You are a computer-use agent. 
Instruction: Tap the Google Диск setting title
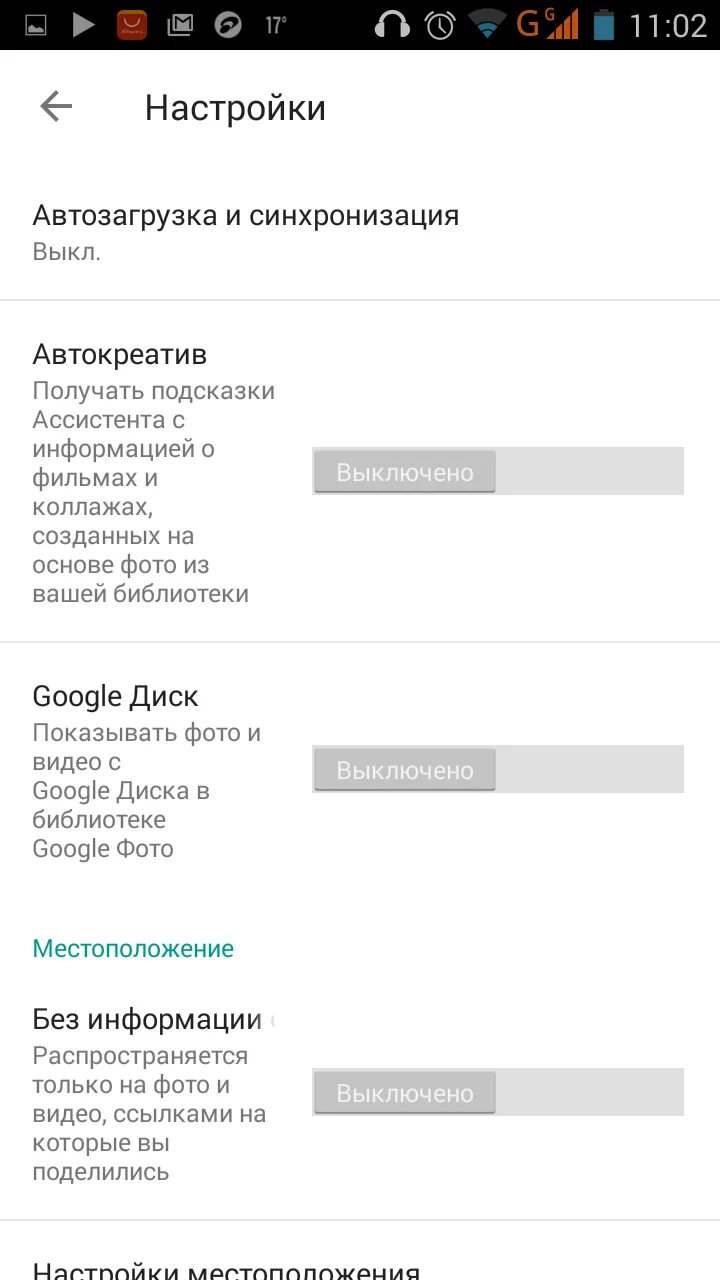point(115,696)
